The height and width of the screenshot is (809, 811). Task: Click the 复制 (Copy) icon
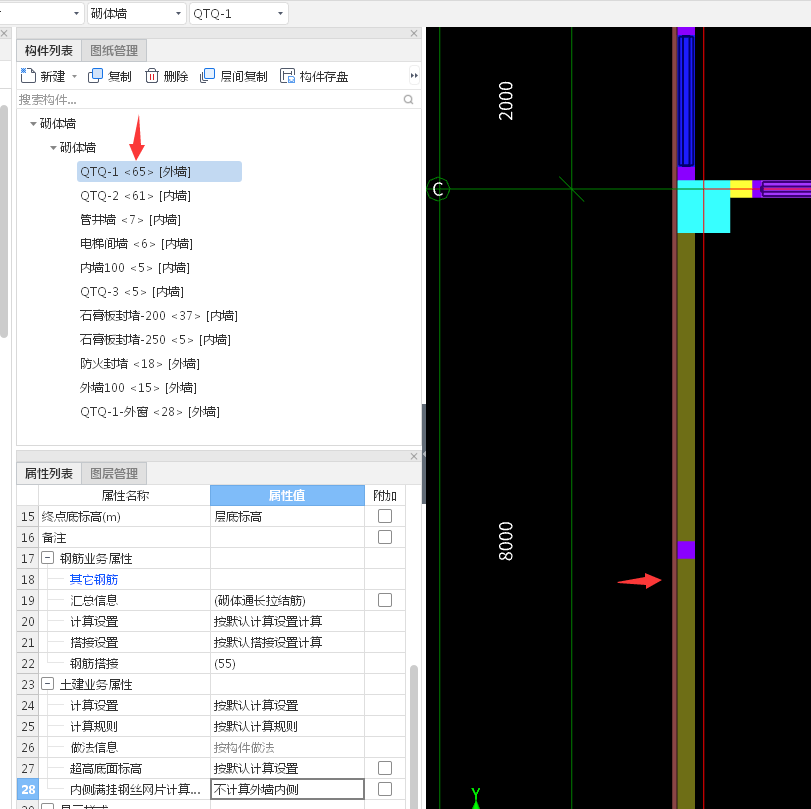click(x=96, y=76)
